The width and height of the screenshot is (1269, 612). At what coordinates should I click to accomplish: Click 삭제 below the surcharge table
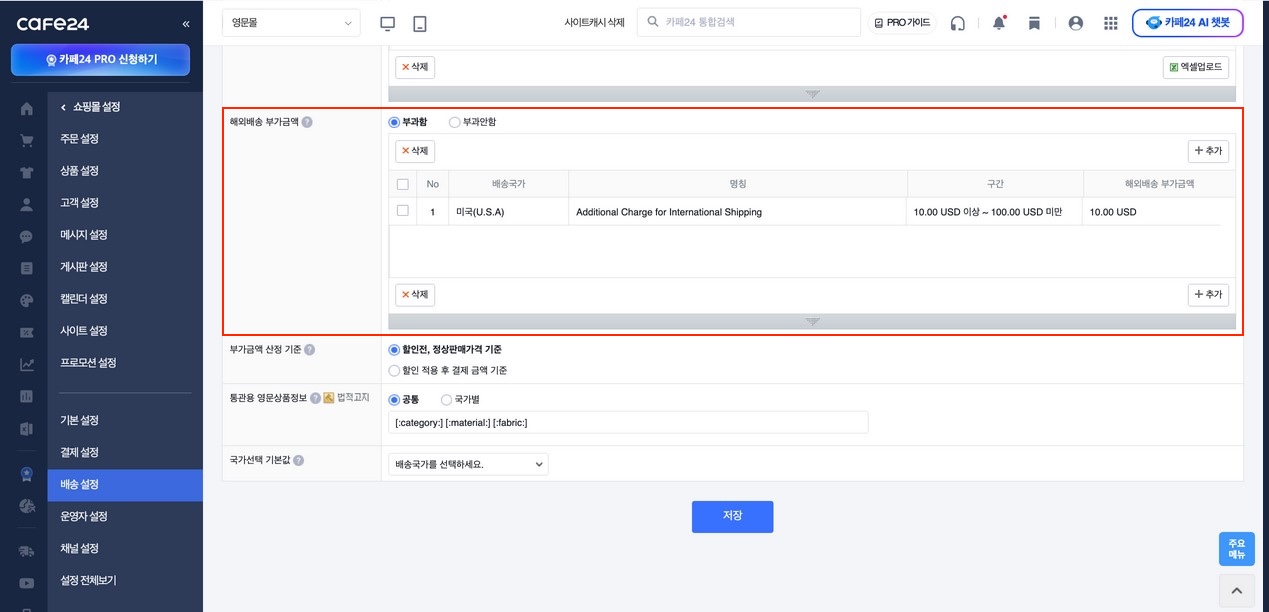click(x=415, y=295)
